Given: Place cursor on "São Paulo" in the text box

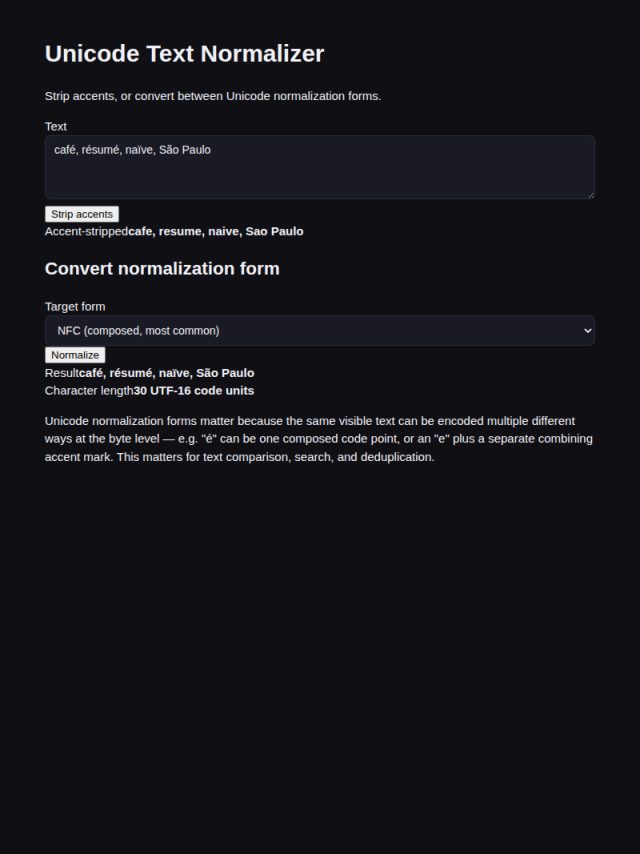Looking at the screenshot, I should 185,150.
